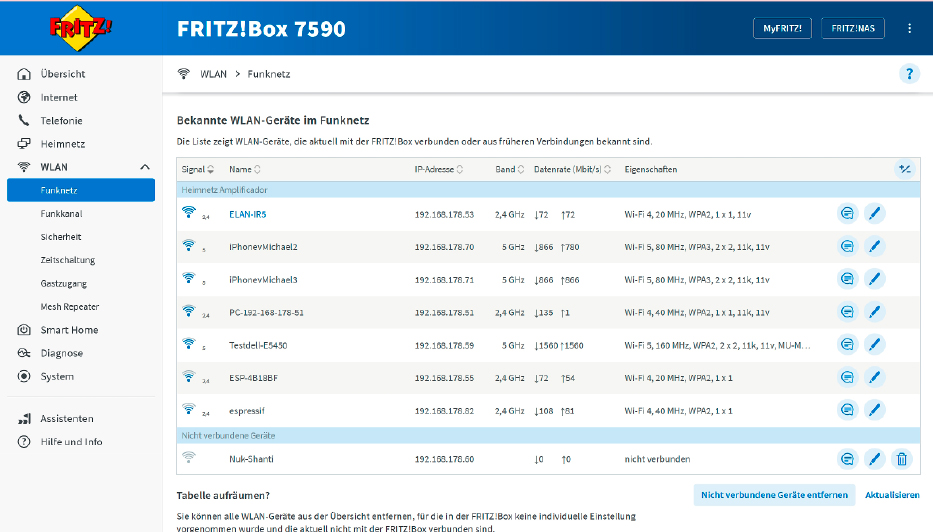Click the Nicht verbundene Geräte group header
This screenshot has height=532, width=933.
pyautogui.click(x=548, y=436)
